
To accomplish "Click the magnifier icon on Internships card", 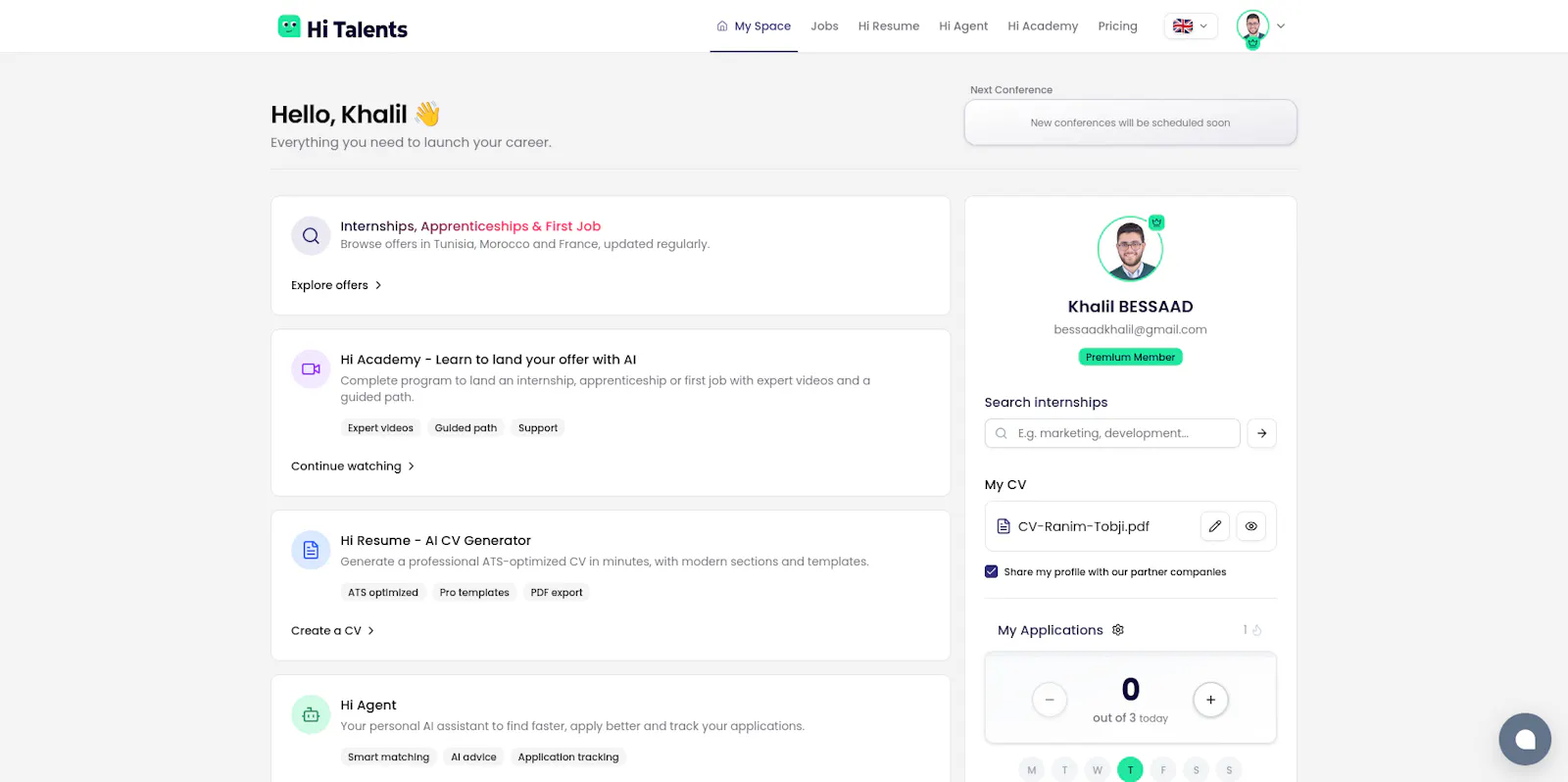I will (x=311, y=236).
